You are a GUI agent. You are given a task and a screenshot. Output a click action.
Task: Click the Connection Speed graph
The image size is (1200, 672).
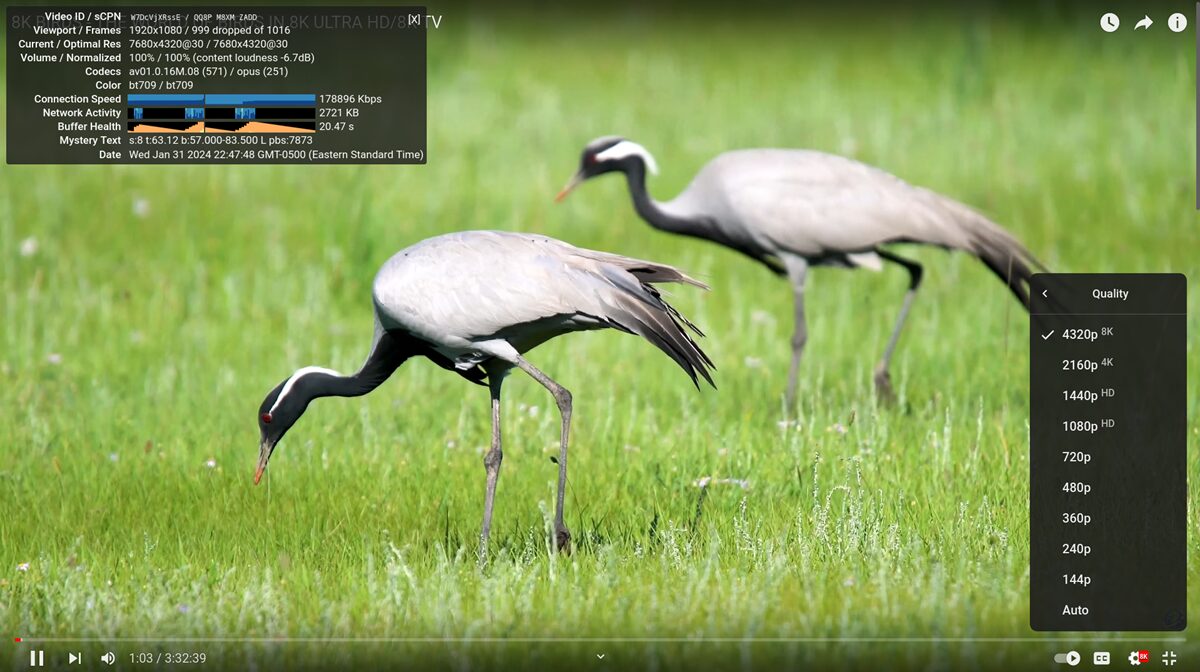(221, 99)
